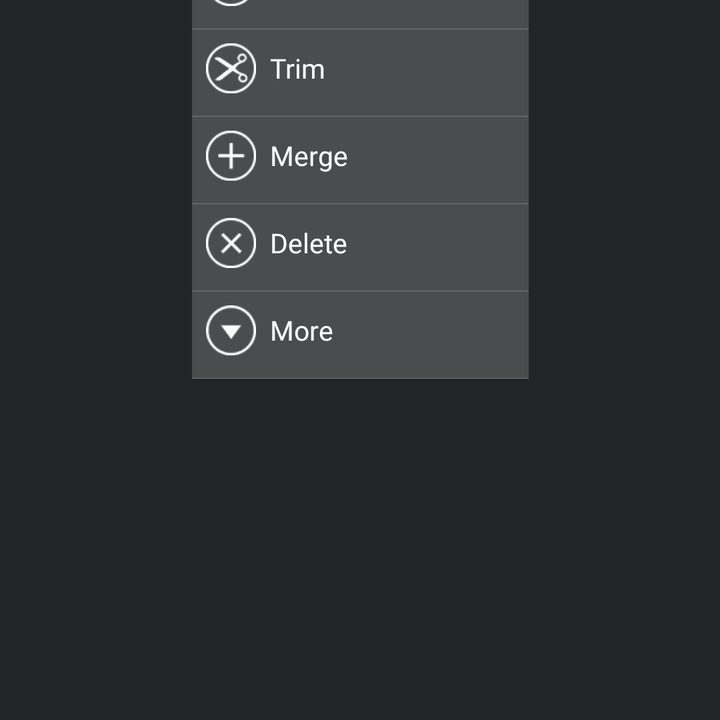Click the circled down-triangle More icon
Viewport: 720px width, 720px height.
(x=231, y=330)
